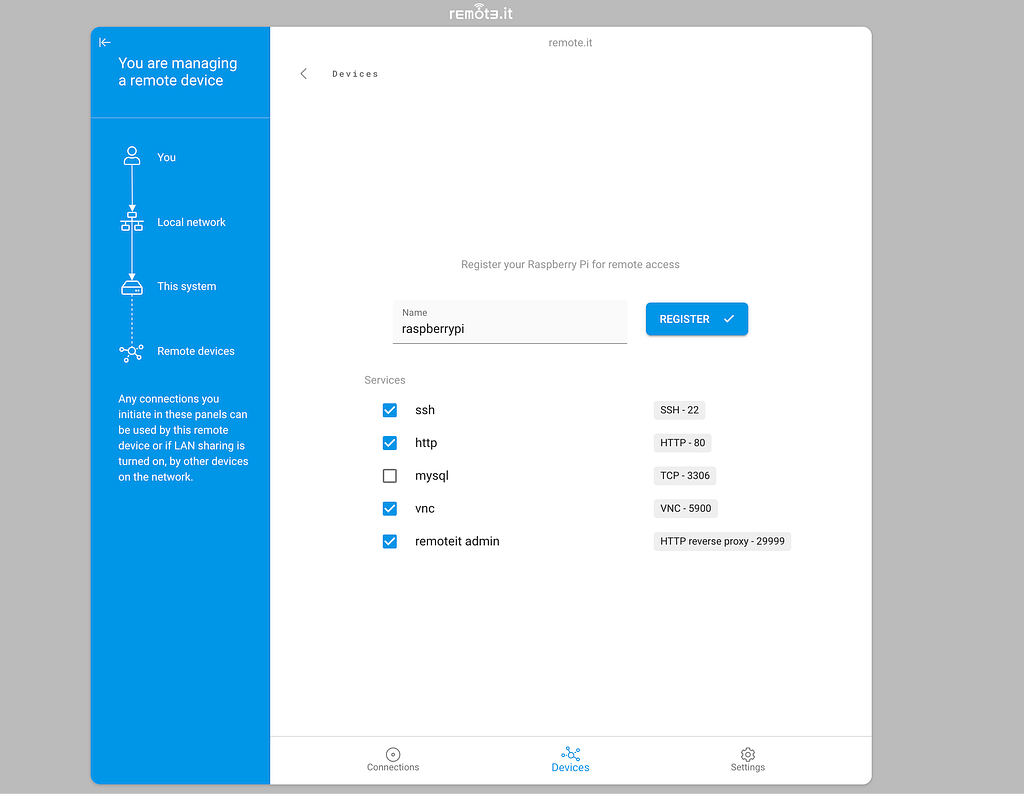Go back using the left chevron
The height and width of the screenshot is (794, 1024).
(x=304, y=74)
